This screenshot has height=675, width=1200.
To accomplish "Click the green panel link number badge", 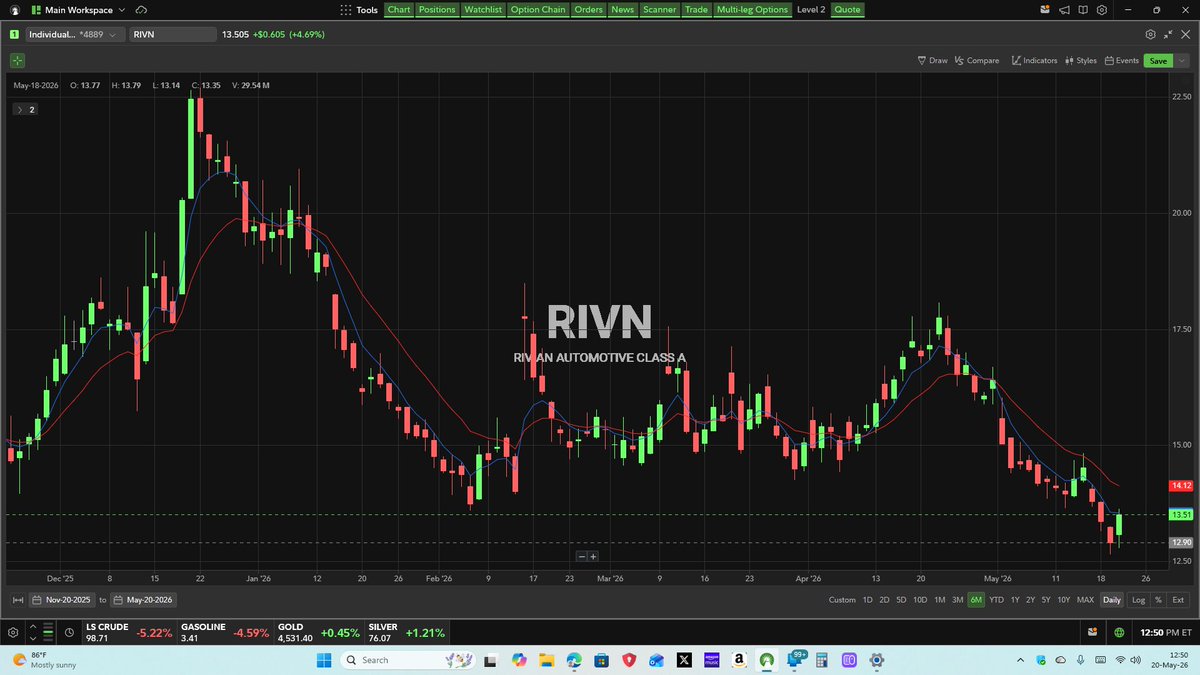I will (x=15, y=34).
